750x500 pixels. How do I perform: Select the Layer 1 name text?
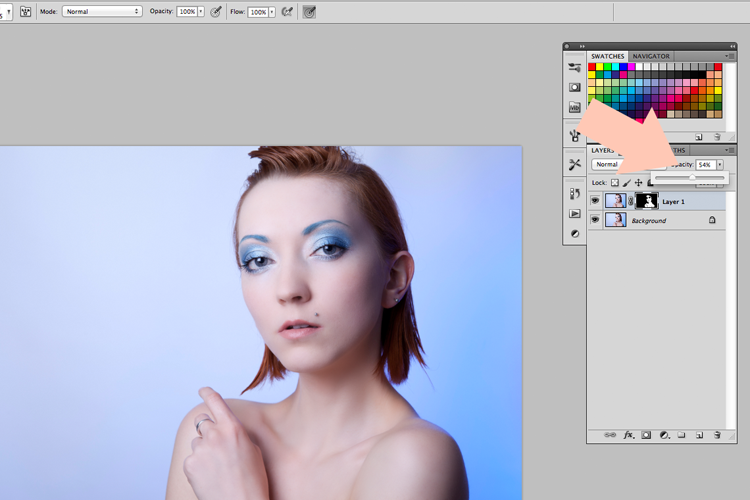pos(673,202)
